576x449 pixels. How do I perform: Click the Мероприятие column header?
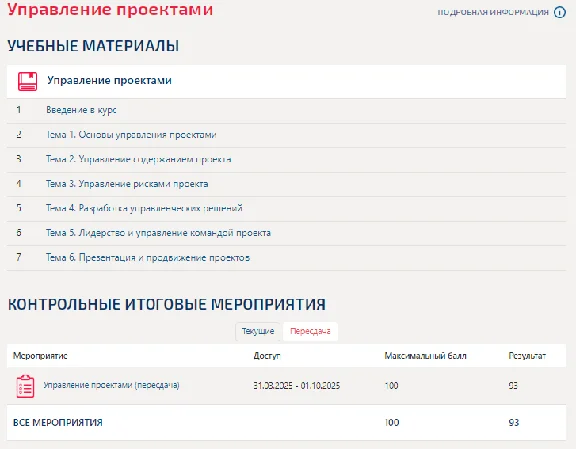click(40, 356)
